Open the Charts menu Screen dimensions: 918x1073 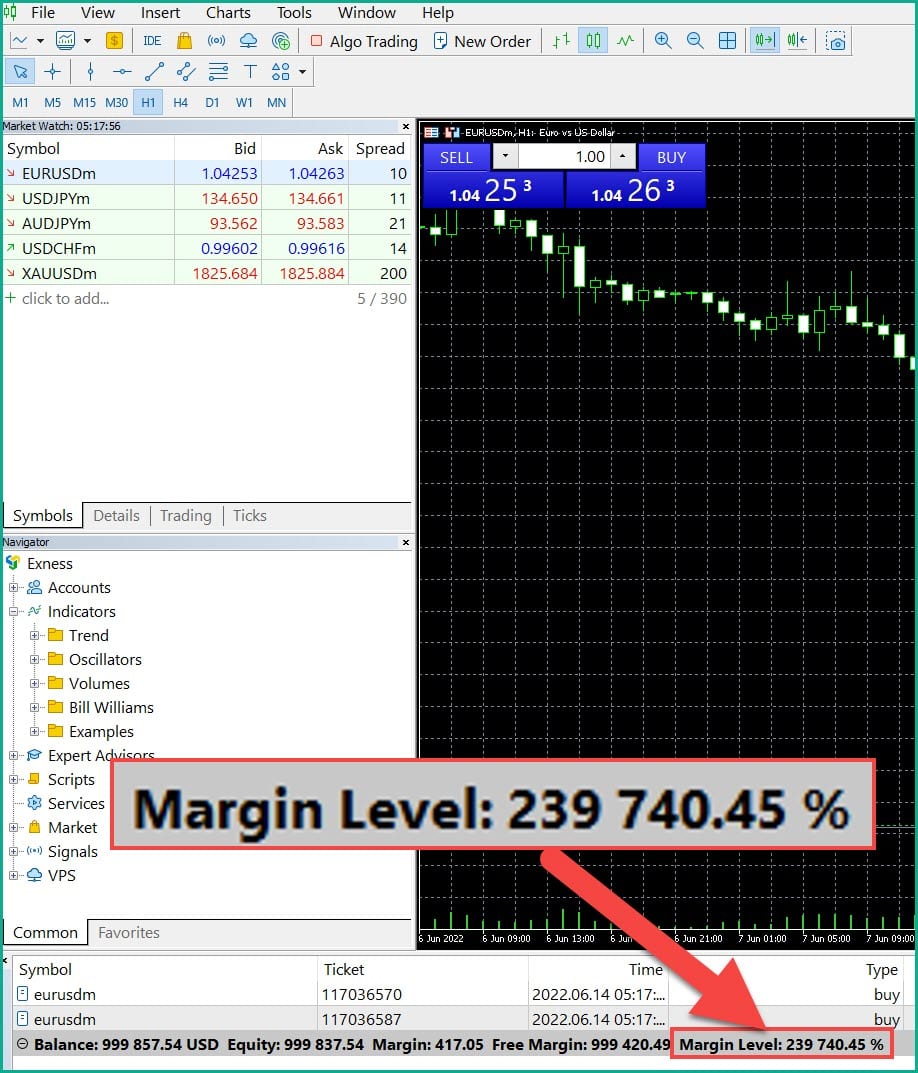click(227, 12)
